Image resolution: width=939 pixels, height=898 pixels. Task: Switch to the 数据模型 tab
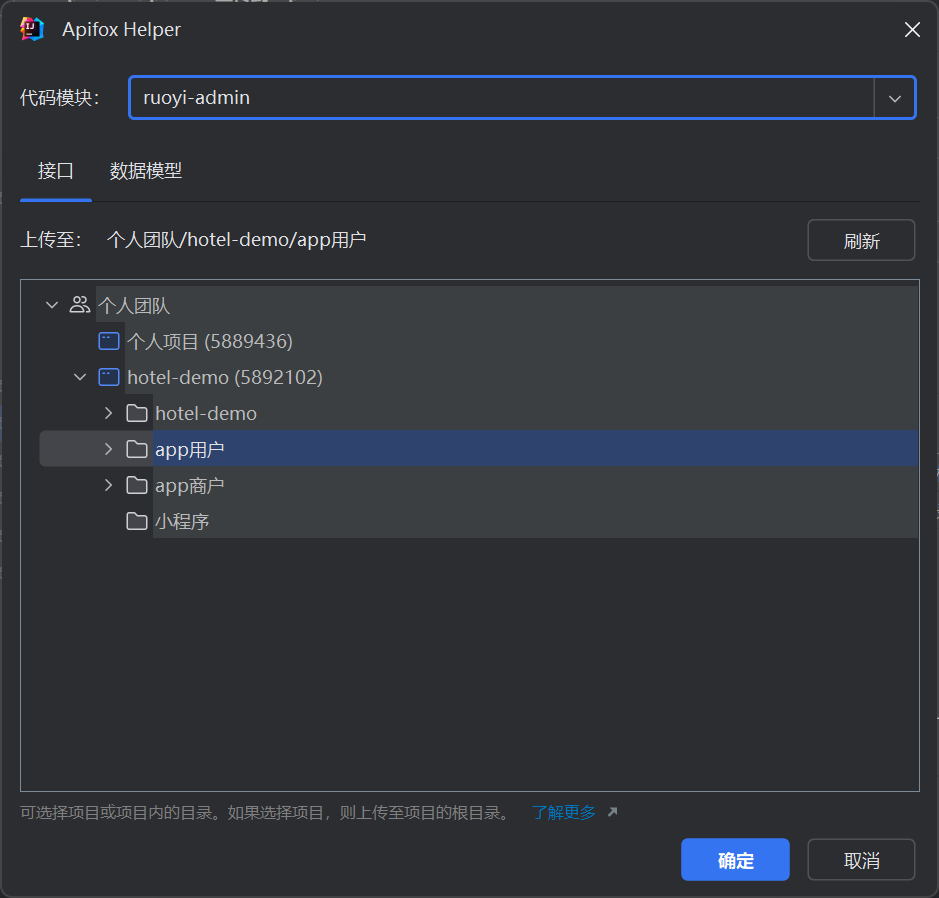tap(146, 171)
